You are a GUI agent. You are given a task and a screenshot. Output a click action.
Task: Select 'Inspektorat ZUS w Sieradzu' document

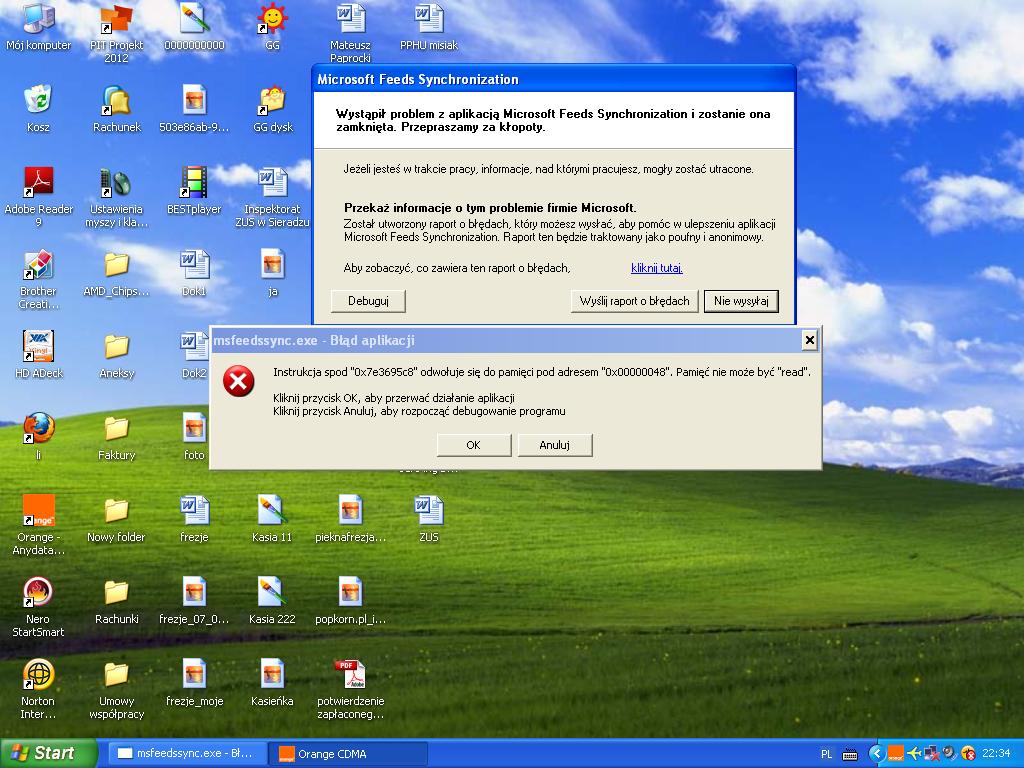point(272,197)
